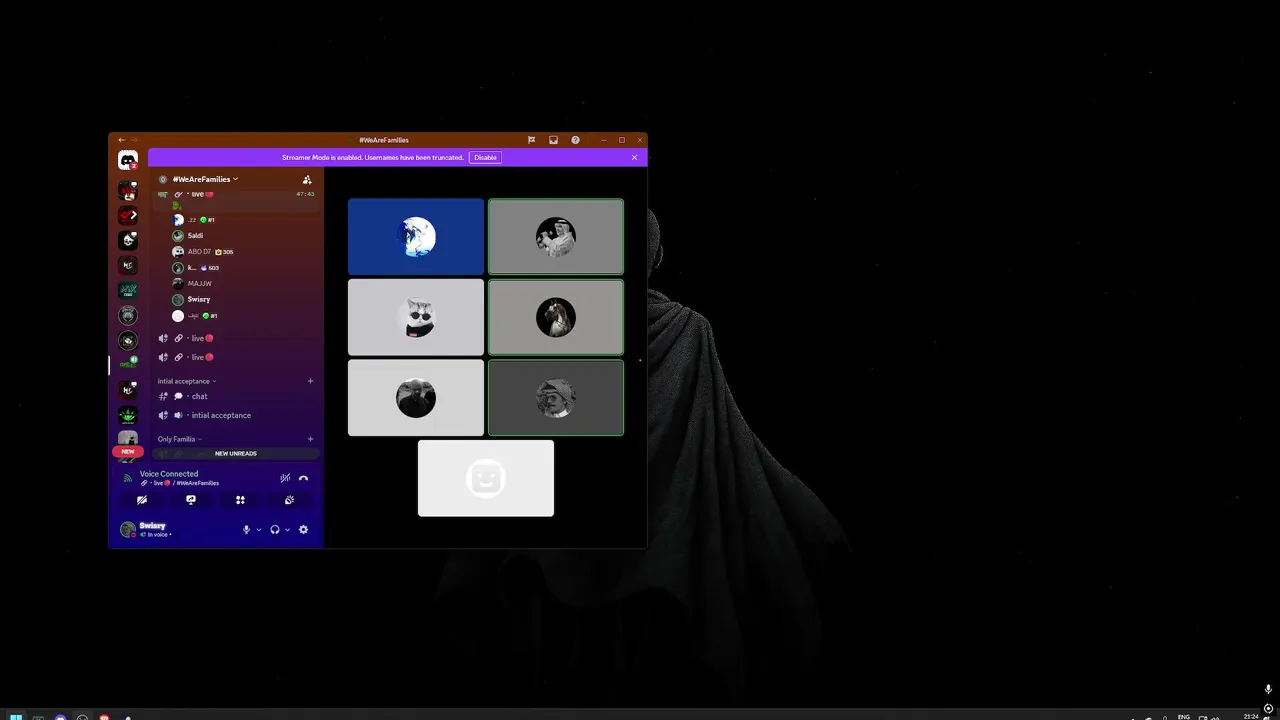Click the red NEW servers pill

pyautogui.click(x=127, y=451)
